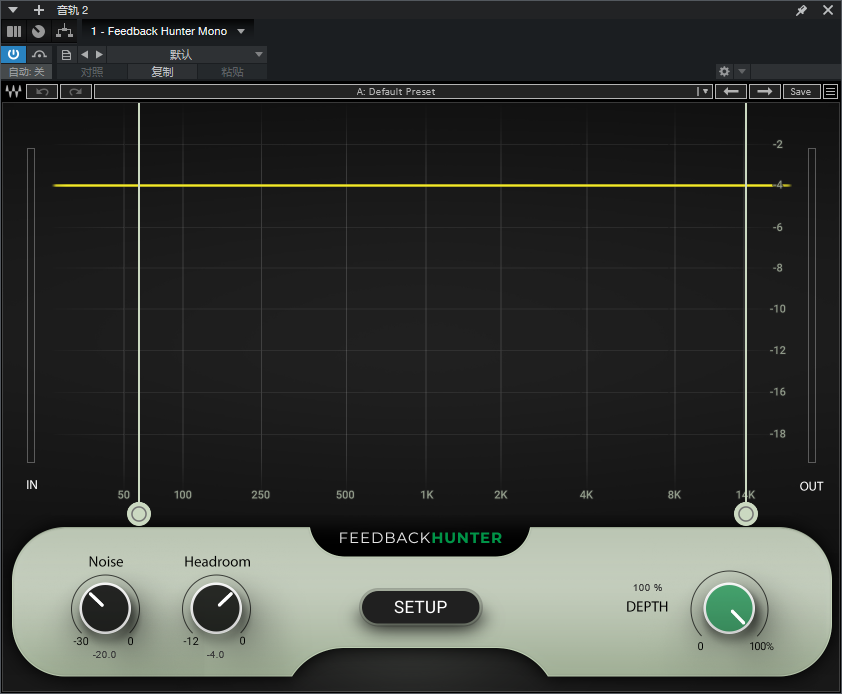Click the round macro controls icon
The image size is (842, 694).
[38, 31]
